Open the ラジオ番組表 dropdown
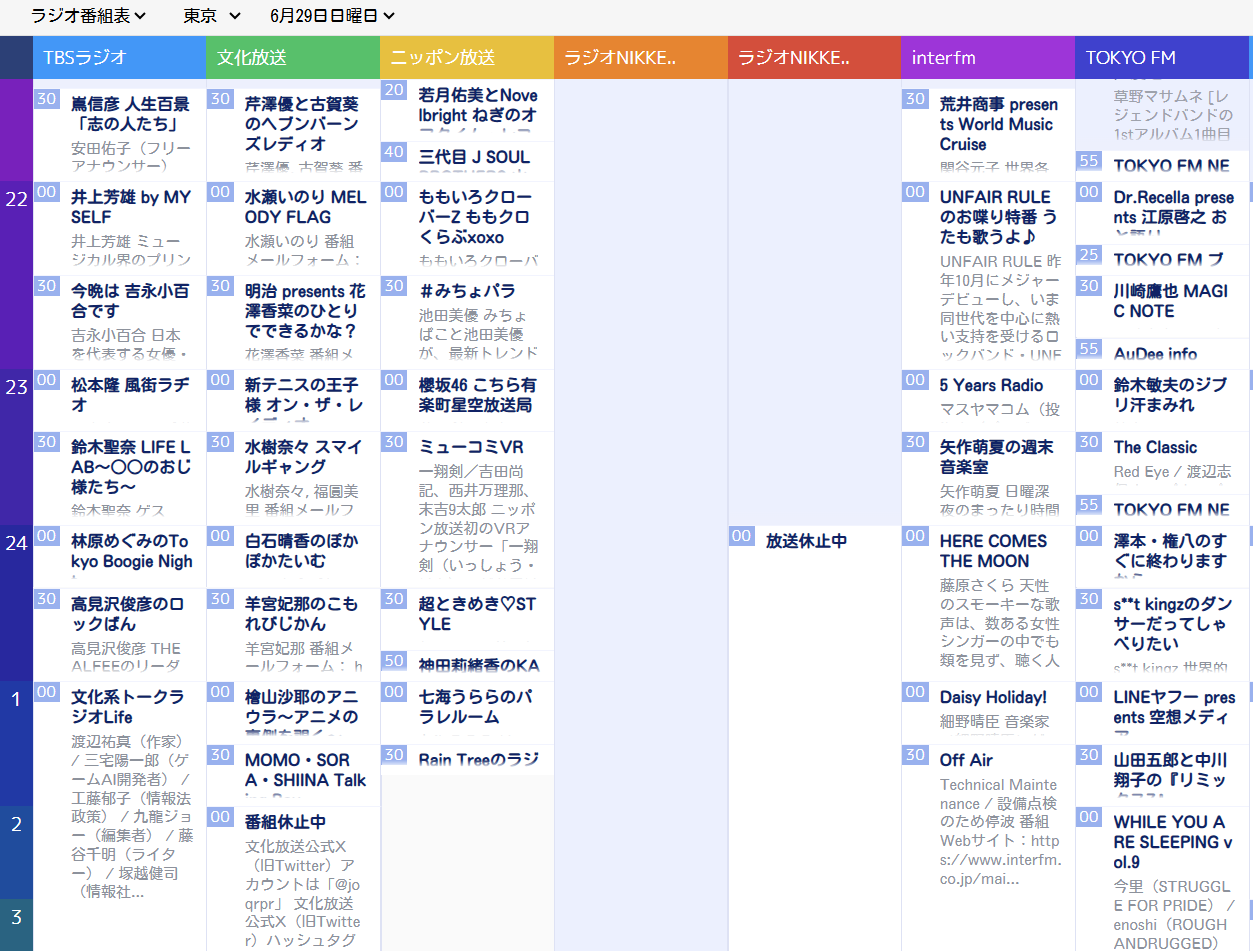 click(88, 15)
